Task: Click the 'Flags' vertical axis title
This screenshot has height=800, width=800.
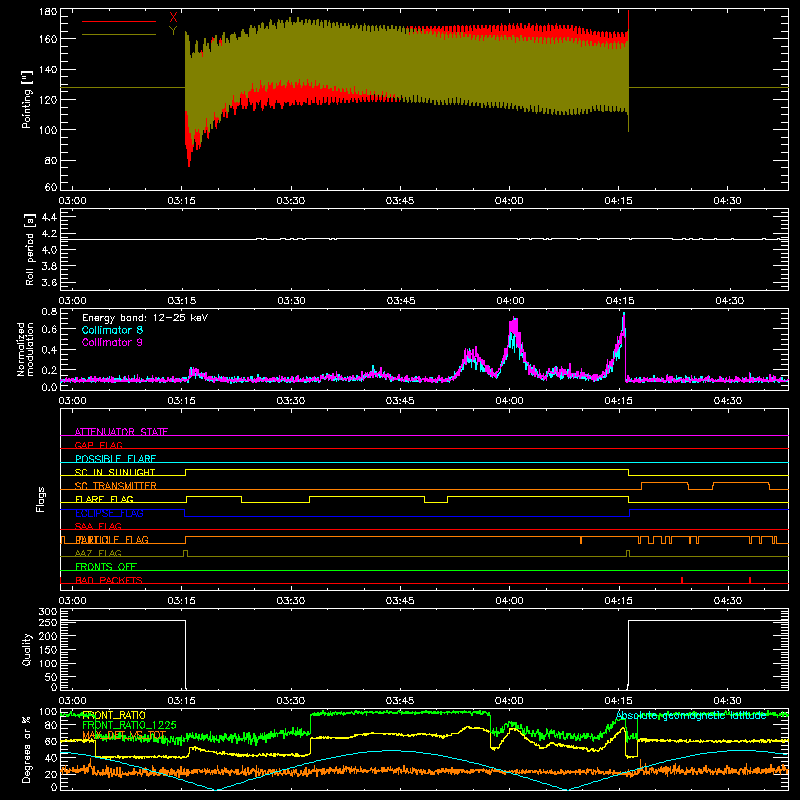Action: coord(41,499)
